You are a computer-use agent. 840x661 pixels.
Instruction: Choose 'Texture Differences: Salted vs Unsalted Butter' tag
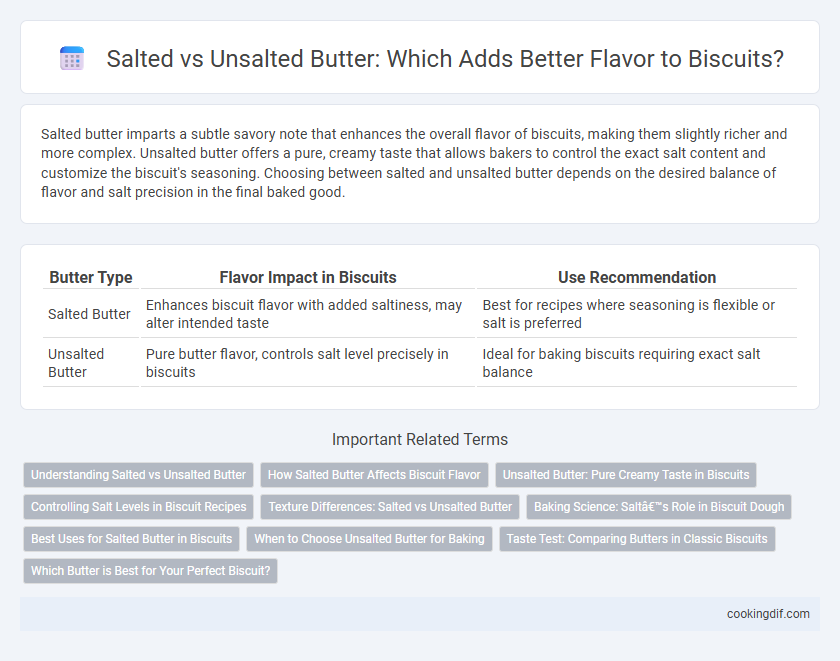390,507
